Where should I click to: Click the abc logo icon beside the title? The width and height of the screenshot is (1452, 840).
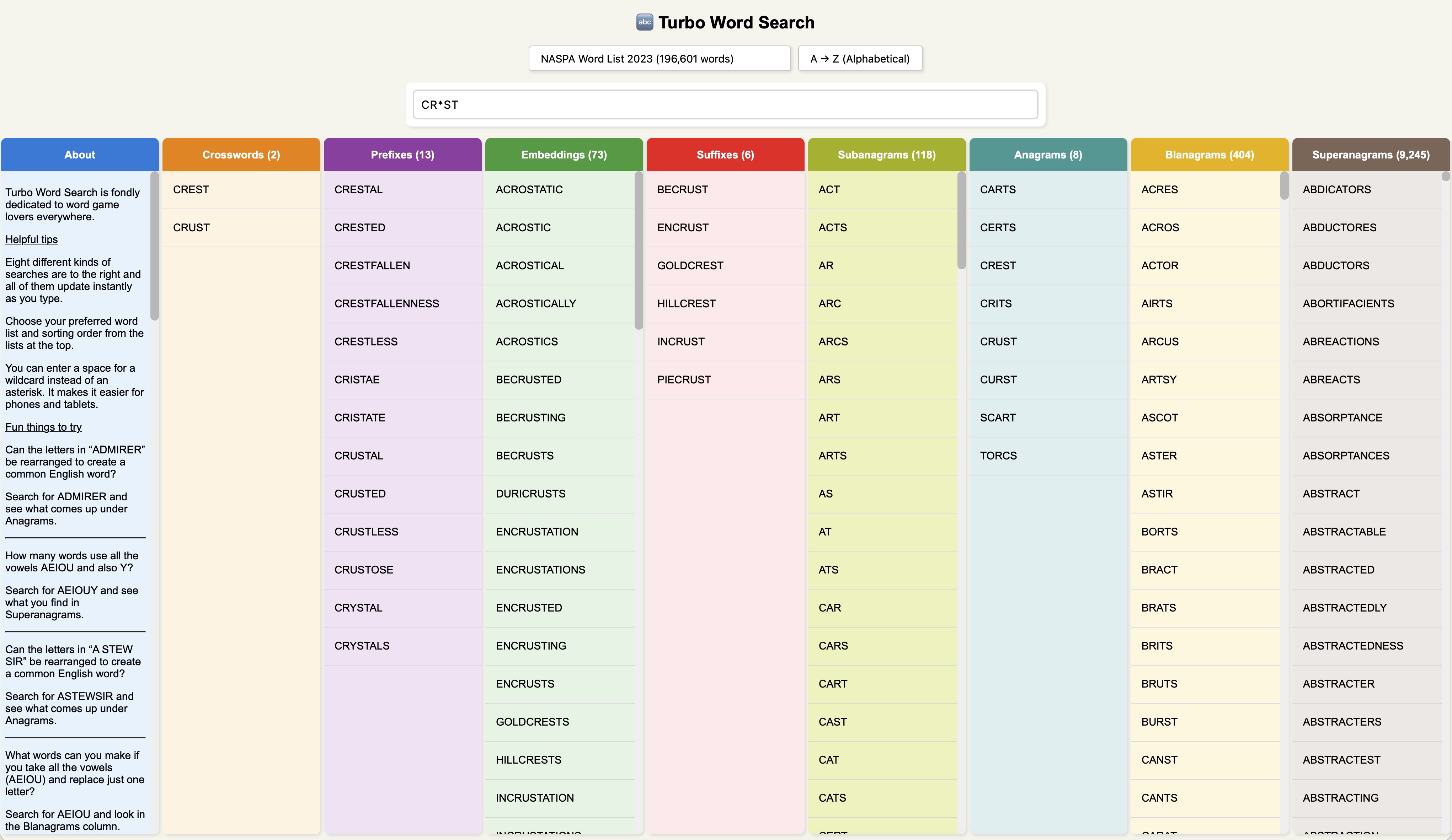644,22
